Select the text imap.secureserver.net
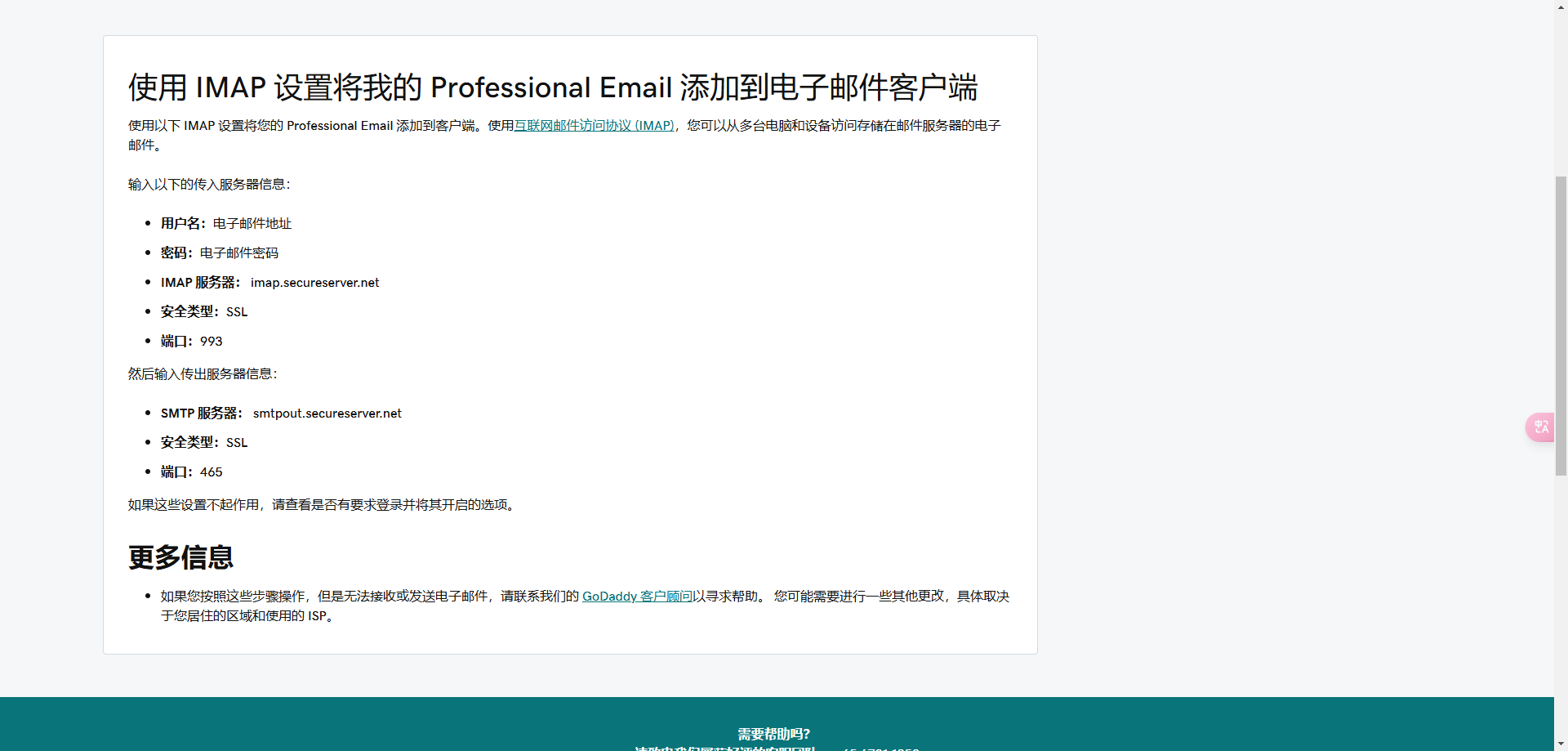 pyautogui.click(x=315, y=283)
